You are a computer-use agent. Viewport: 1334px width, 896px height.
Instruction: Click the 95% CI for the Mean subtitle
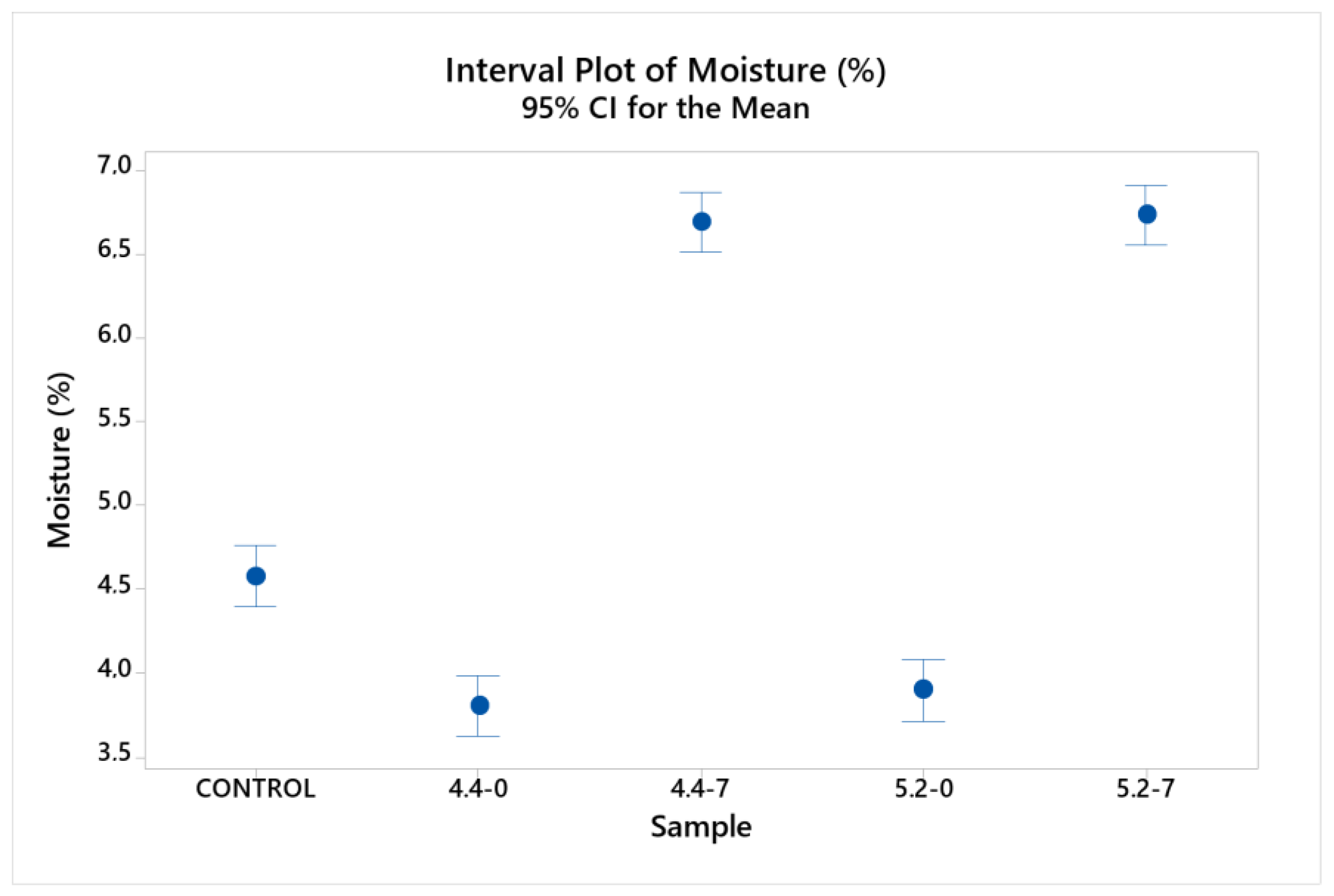click(666, 108)
